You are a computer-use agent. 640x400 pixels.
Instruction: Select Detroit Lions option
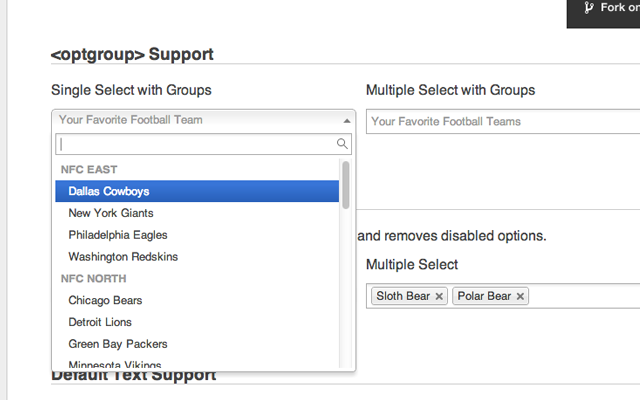click(x=100, y=322)
